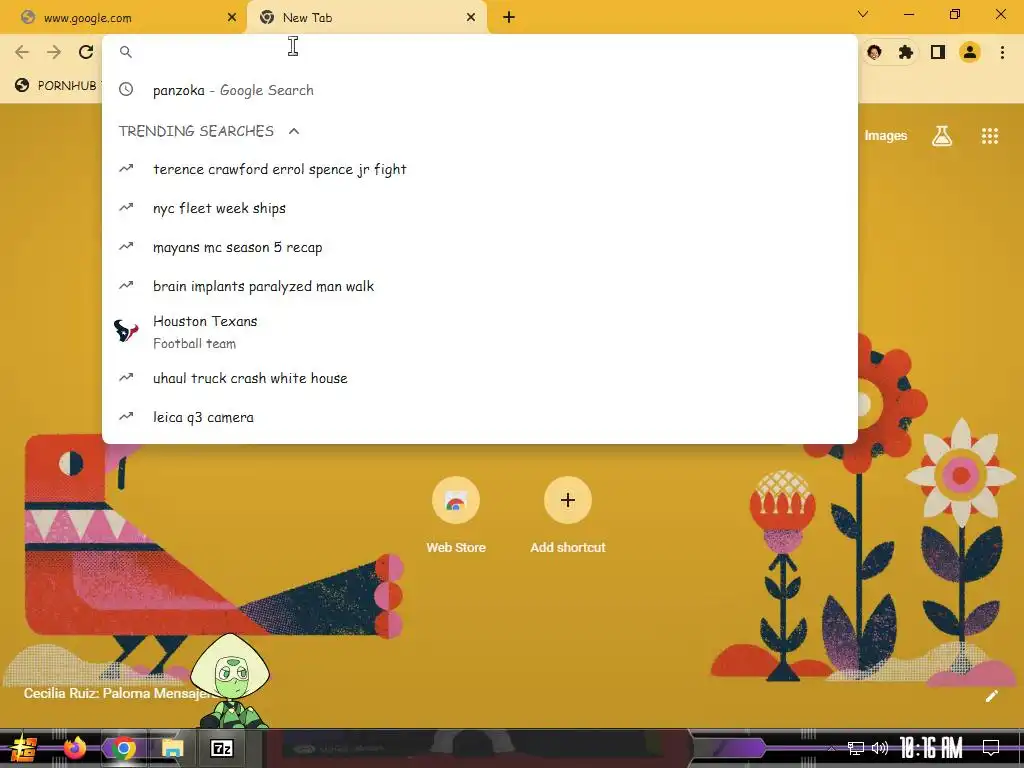Viewport: 1024px width, 768px height.
Task: Open the Extensions puzzle icon
Action: (x=906, y=52)
